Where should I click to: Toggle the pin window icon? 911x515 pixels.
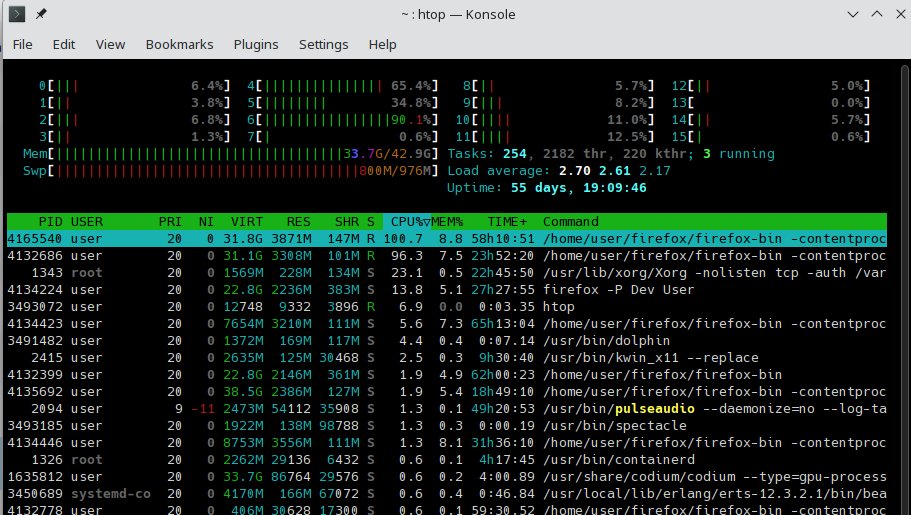[41, 15]
